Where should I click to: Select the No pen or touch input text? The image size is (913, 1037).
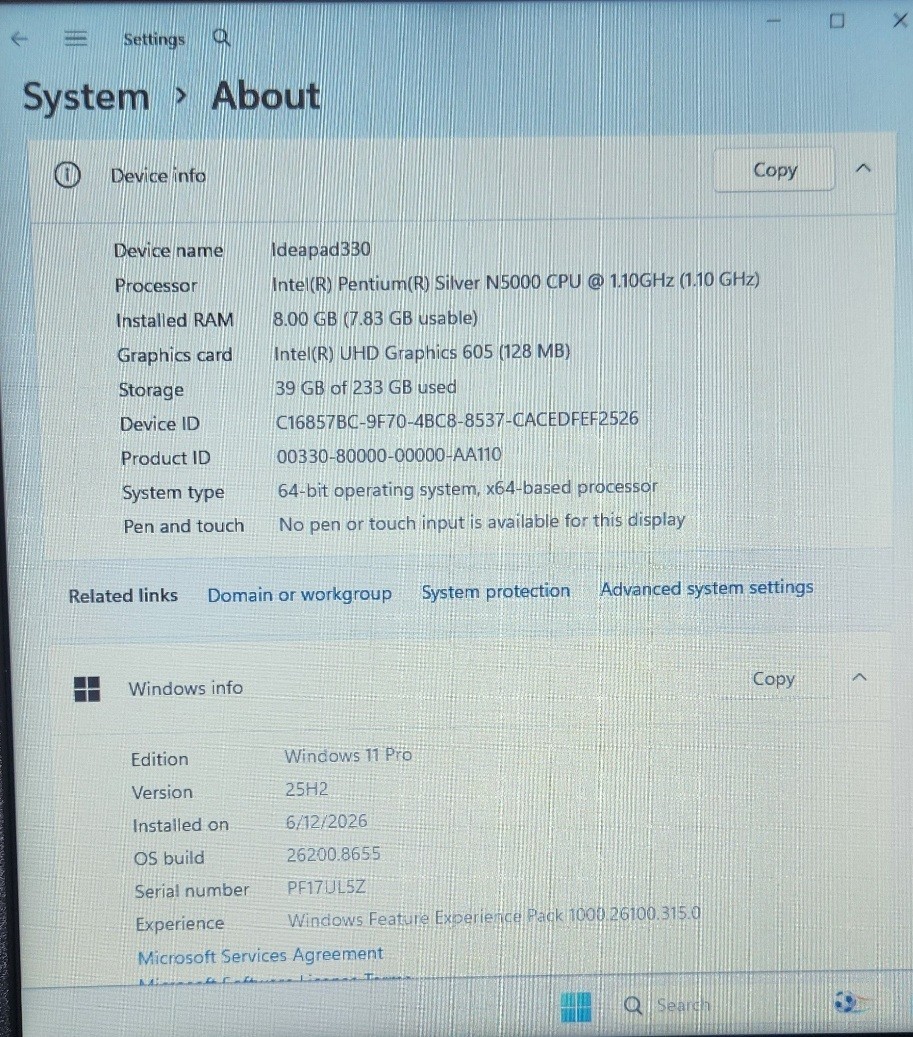click(482, 522)
